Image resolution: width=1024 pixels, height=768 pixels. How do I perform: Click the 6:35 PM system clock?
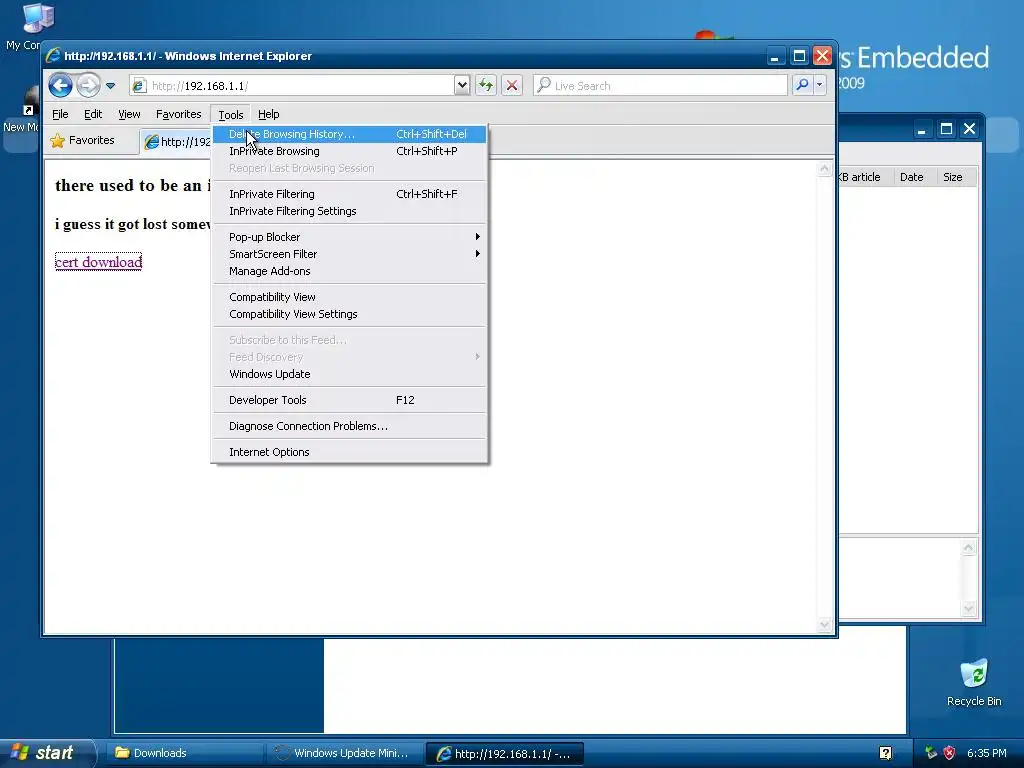987,753
